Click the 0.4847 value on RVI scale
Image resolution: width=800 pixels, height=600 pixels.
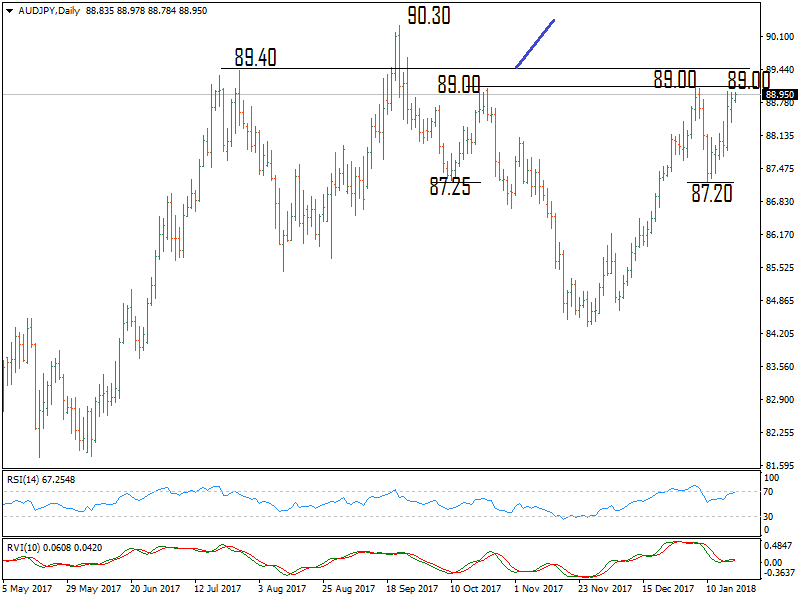click(777, 546)
